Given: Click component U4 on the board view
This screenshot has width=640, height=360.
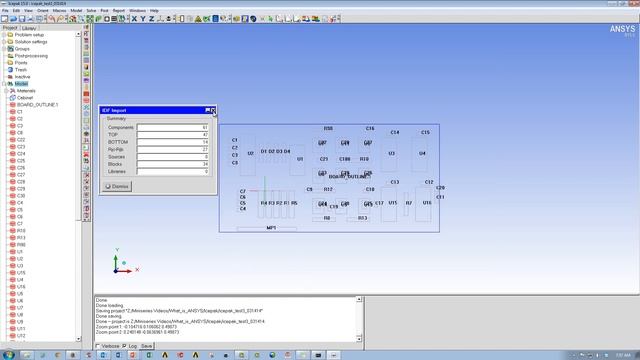Looking at the screenshot, I should pos(422,153).
